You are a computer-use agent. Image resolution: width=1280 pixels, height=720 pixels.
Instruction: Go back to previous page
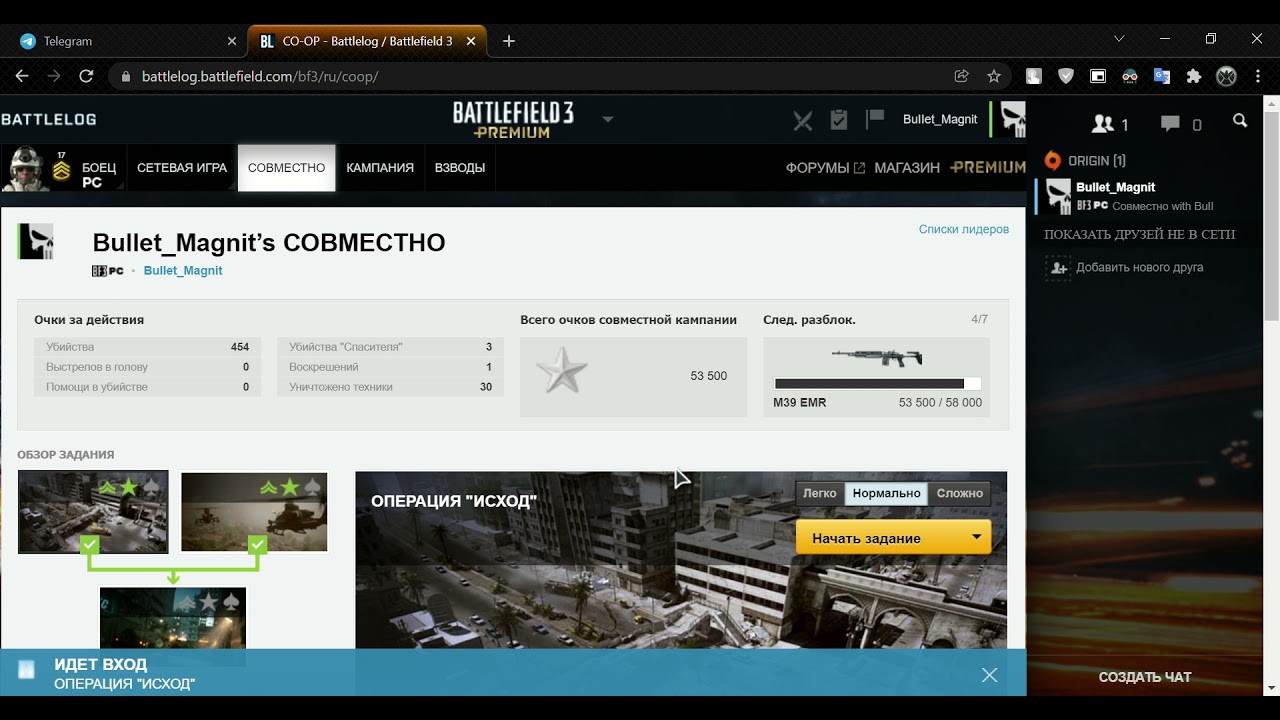pyautogui.click(x=22, y=76)
